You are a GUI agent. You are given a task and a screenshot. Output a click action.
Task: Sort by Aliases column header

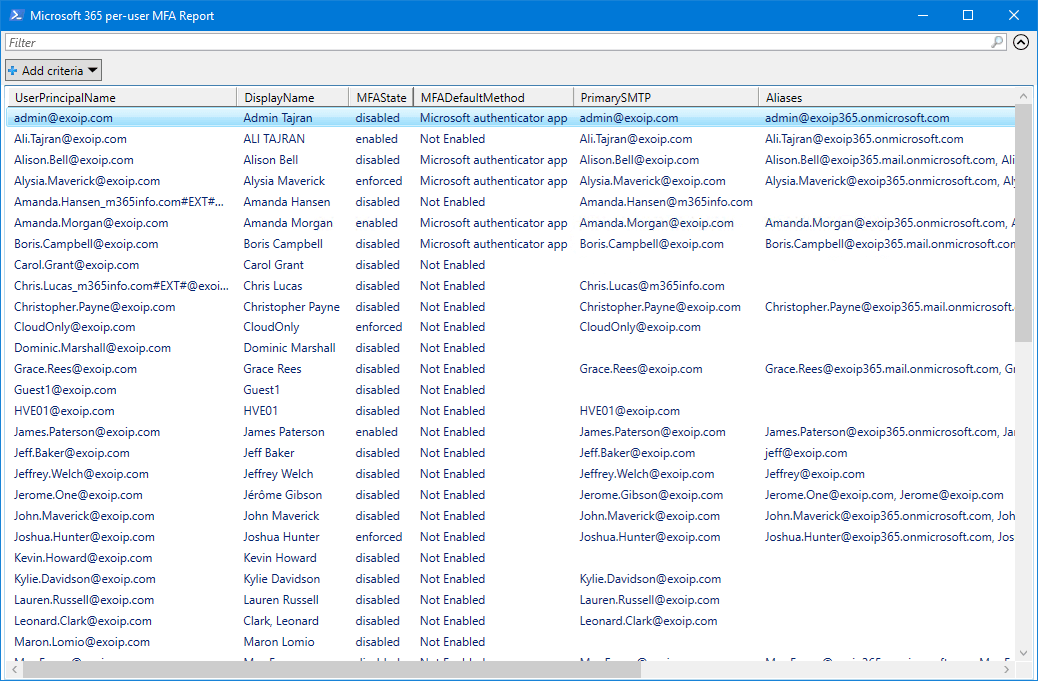coord(886,97)
